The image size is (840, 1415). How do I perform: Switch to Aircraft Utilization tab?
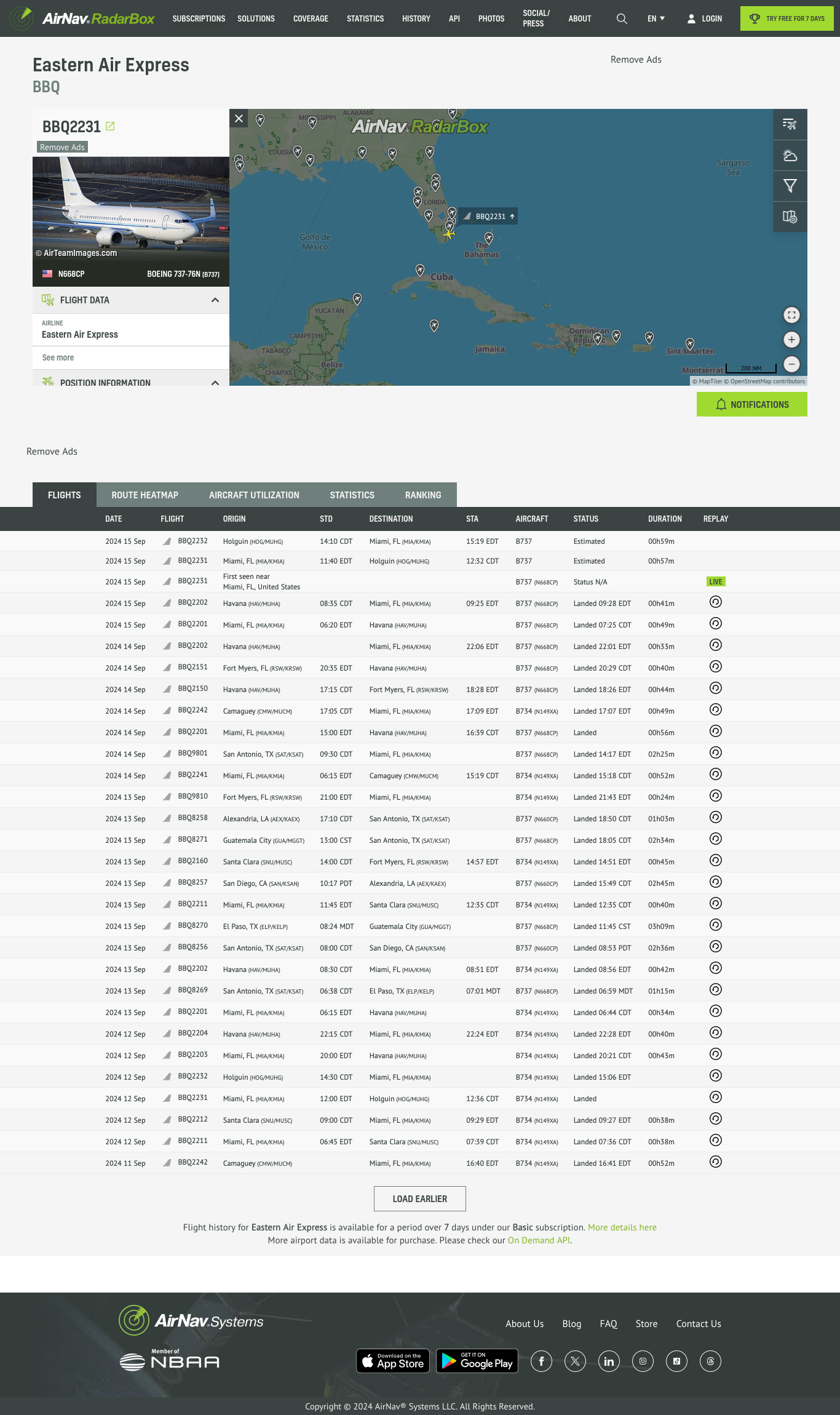pyautogui.click(x=254, y=495)
